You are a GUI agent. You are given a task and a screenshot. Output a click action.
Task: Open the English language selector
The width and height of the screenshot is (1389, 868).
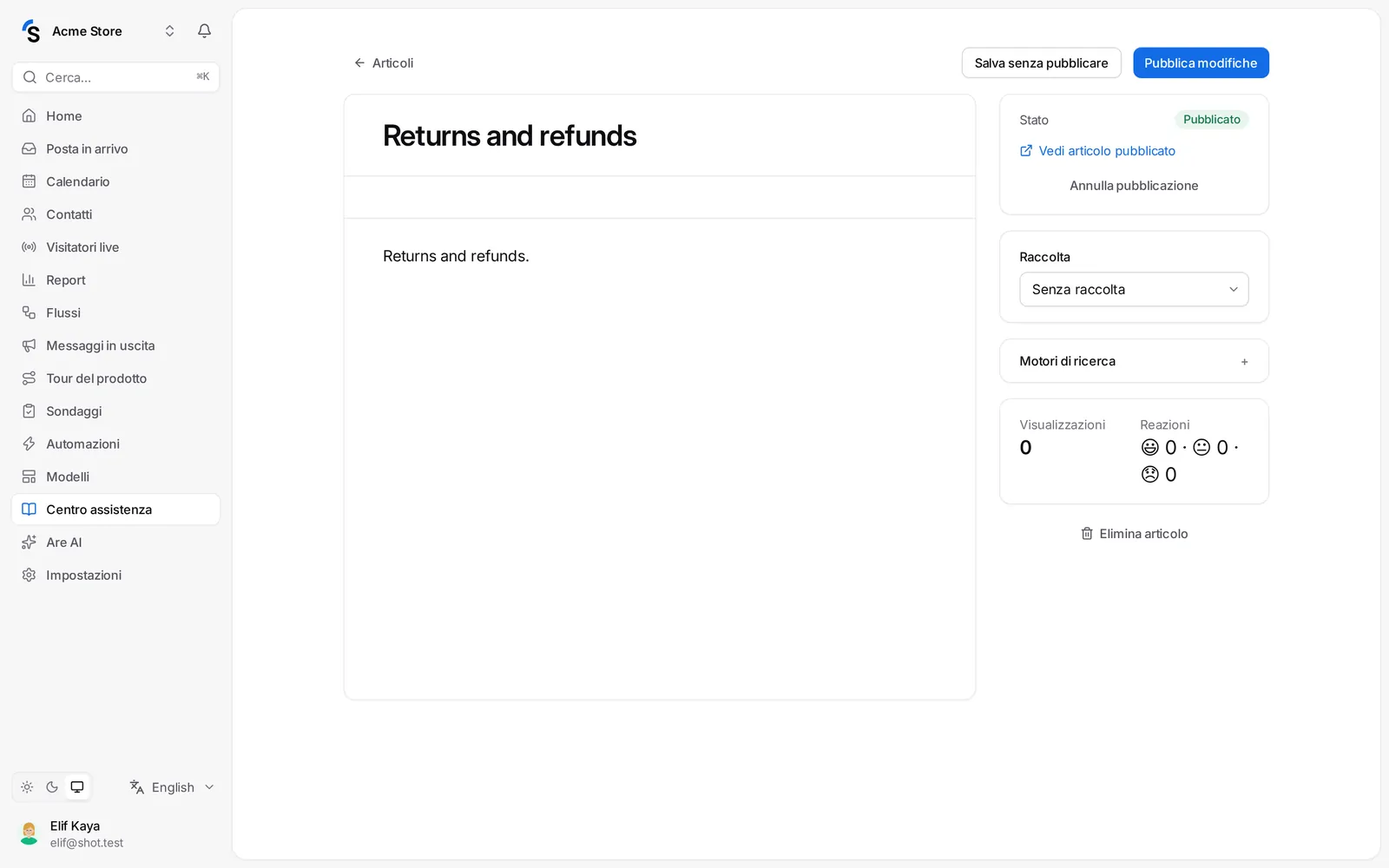(x=172, y=787)
